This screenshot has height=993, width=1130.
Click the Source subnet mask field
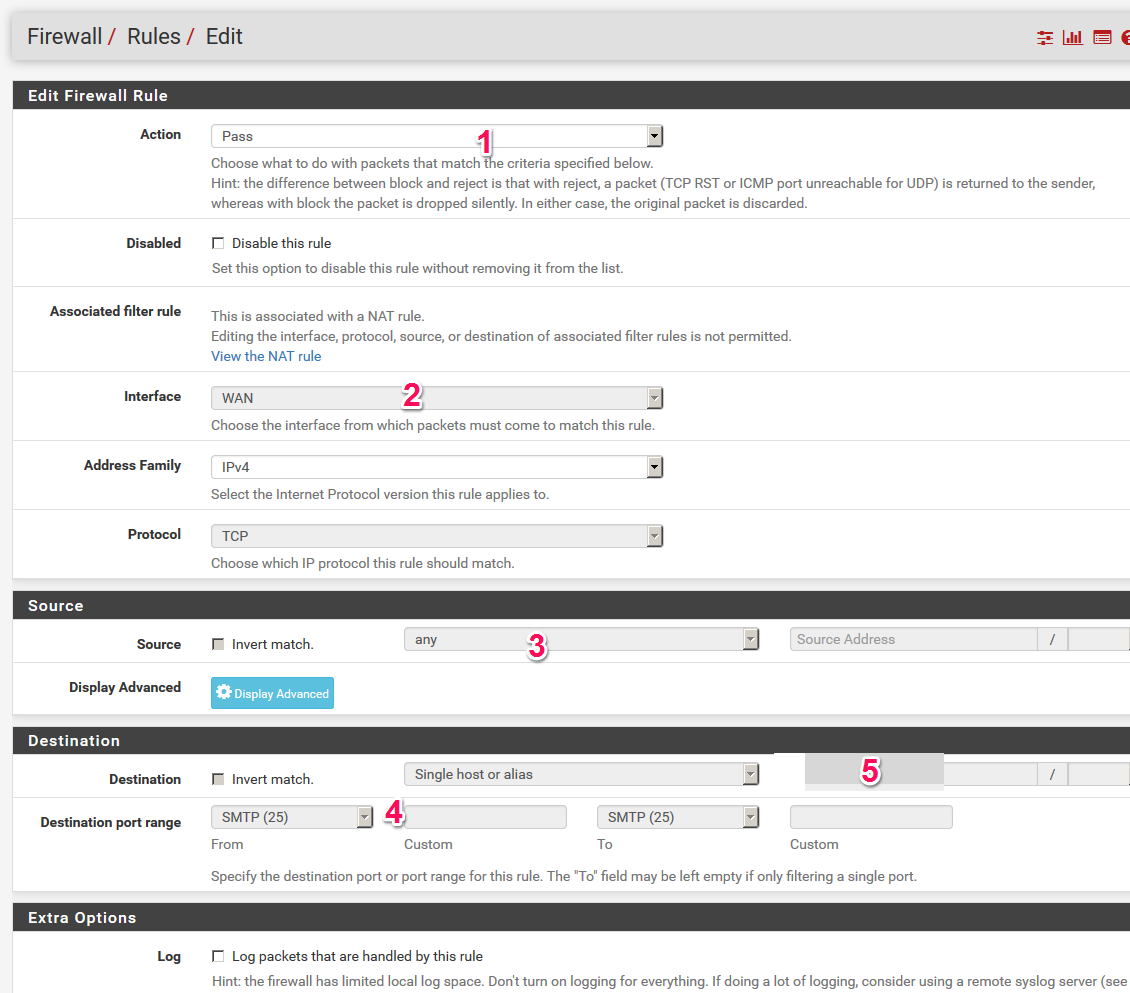click(x=1099, y=639)
